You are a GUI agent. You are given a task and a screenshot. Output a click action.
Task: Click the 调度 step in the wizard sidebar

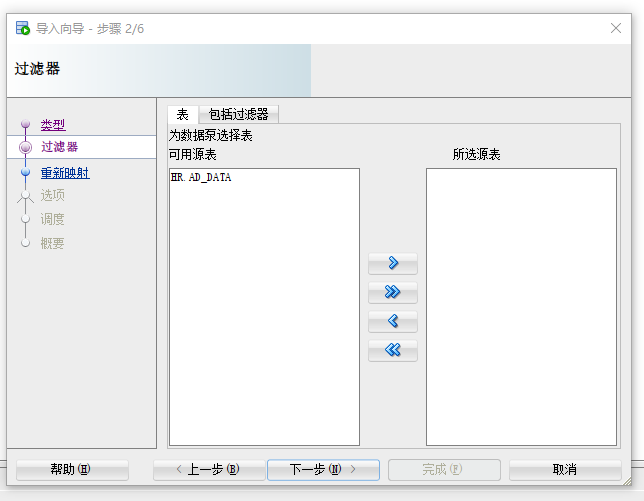pos(53,219)
